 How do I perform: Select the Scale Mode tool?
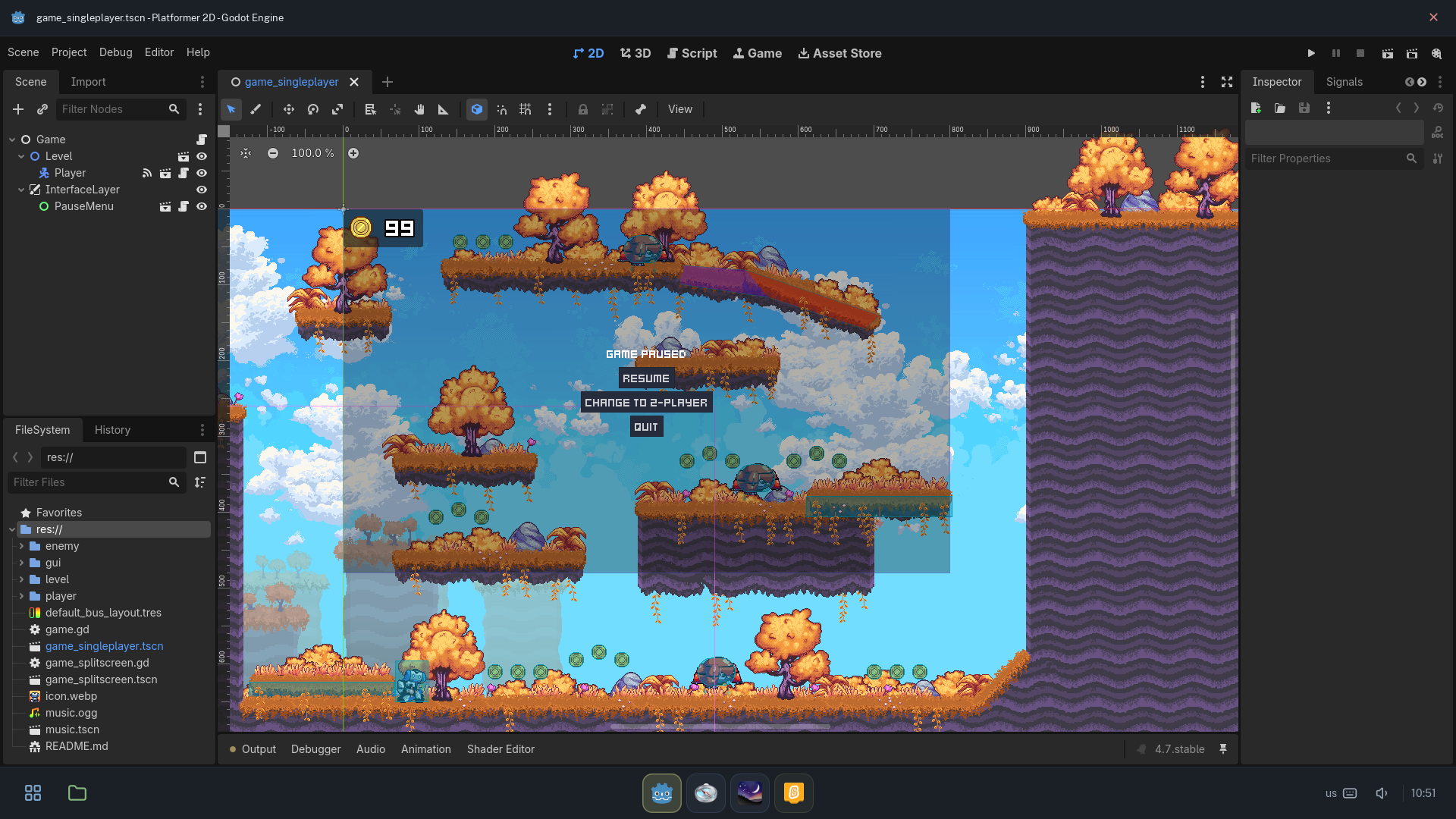click(337, 109)
